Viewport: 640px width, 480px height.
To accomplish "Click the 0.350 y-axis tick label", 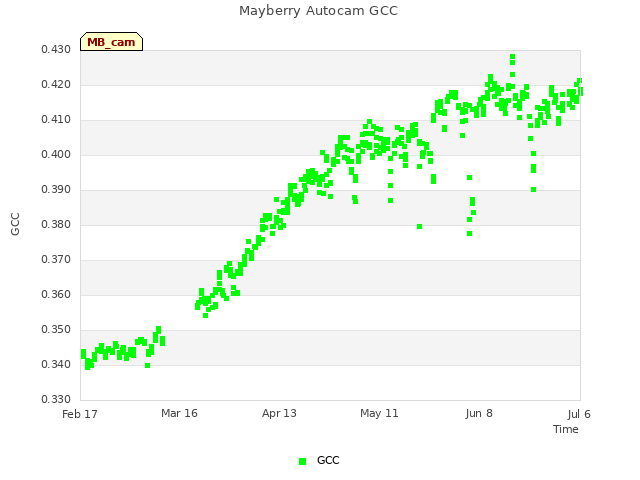I will pyautogui.click(x=56, y=329).
